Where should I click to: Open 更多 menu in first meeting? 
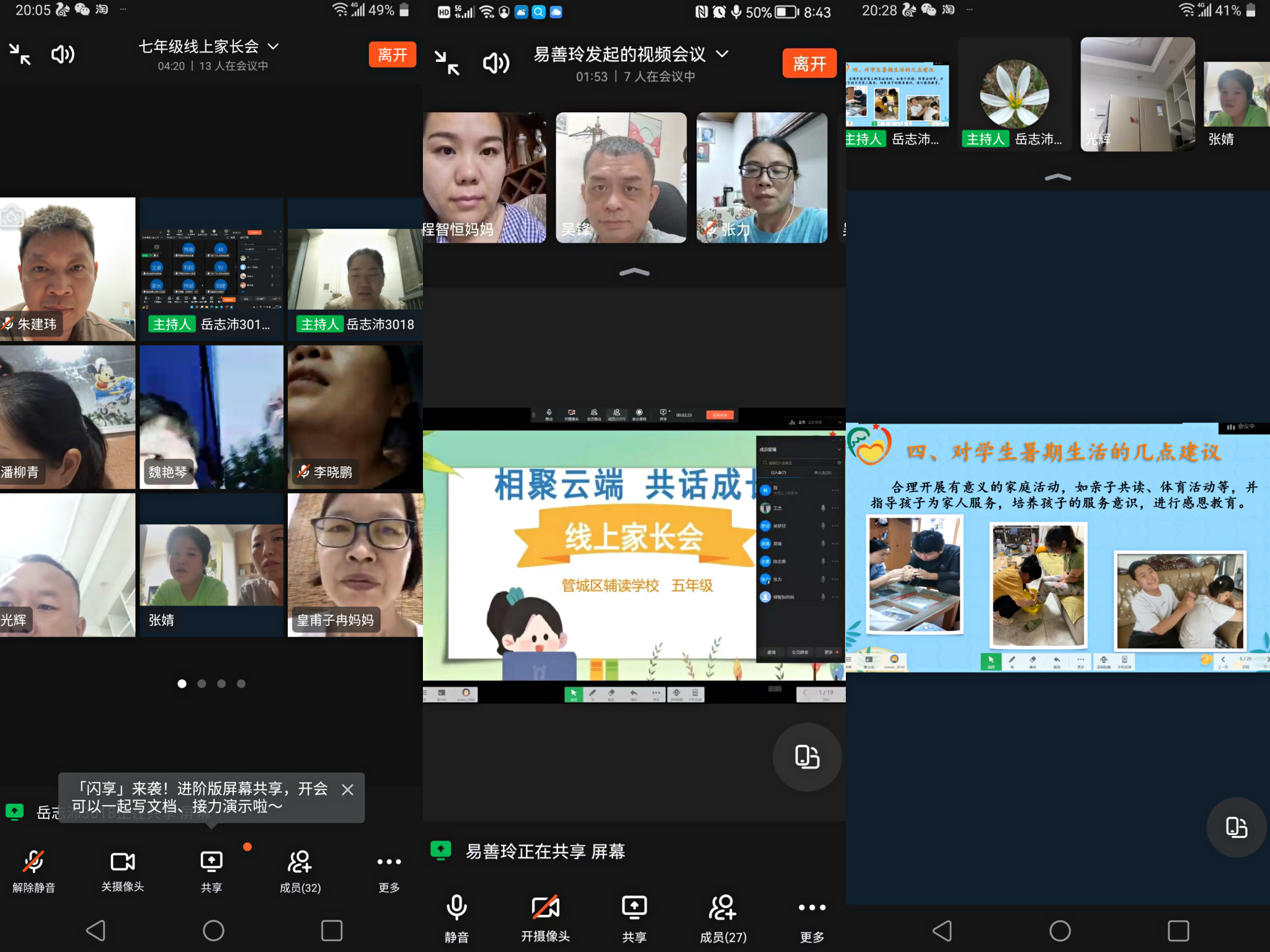click(x=389, y=871)
